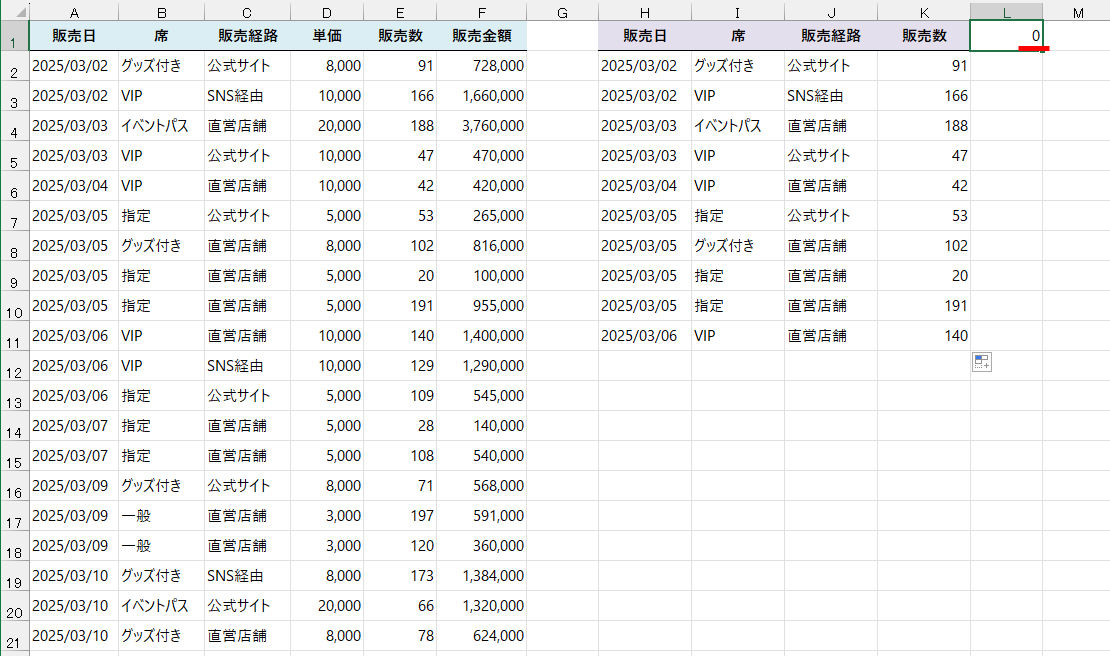Click 一般 in row 17
1110x656 pixels.
pos(161,516)
